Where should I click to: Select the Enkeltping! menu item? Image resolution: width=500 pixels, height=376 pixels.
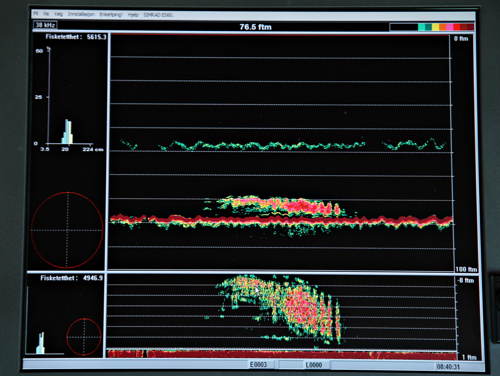pyautogui.click(x=111, y=15)
